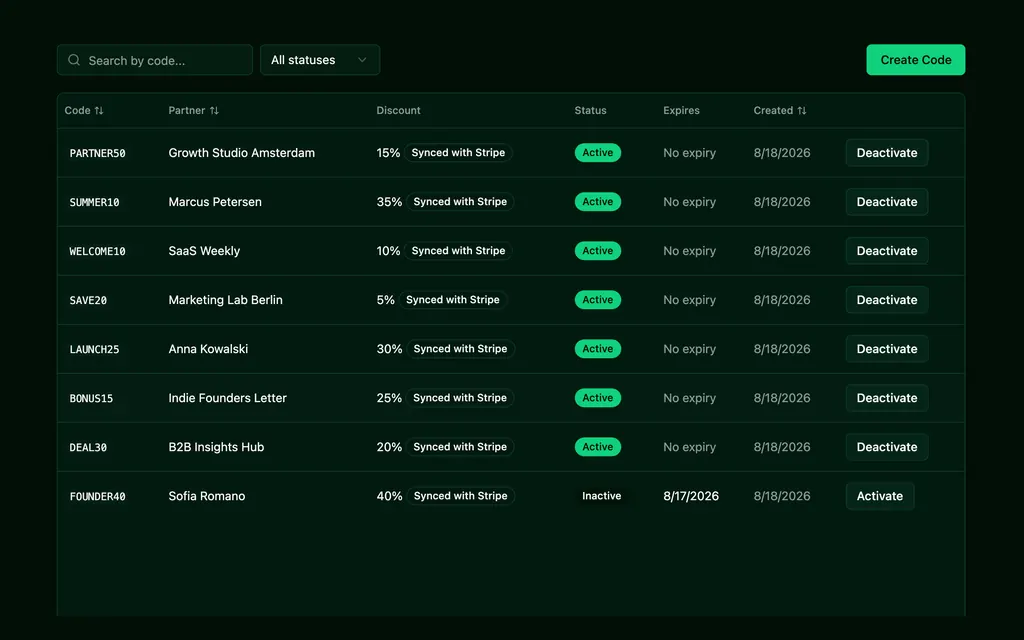Screen dimensions: 1024x640
Task: Sort by Partner column arrows
Action: point(214,110)
